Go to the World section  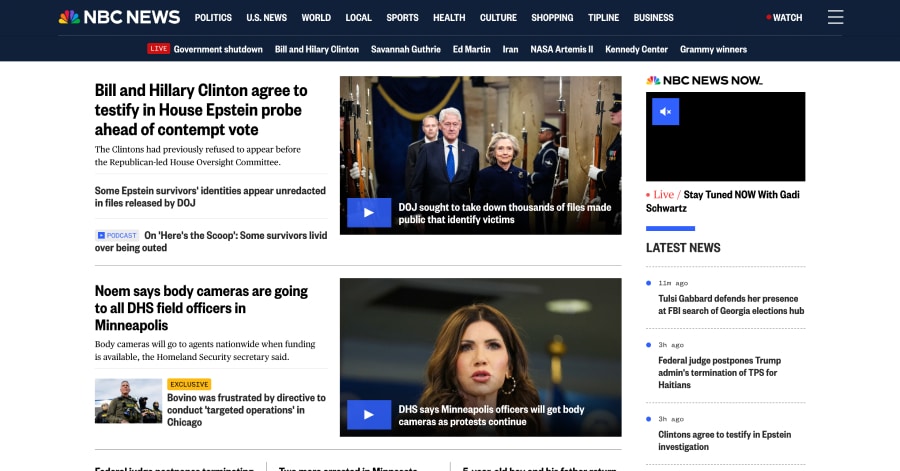point(316,18)
